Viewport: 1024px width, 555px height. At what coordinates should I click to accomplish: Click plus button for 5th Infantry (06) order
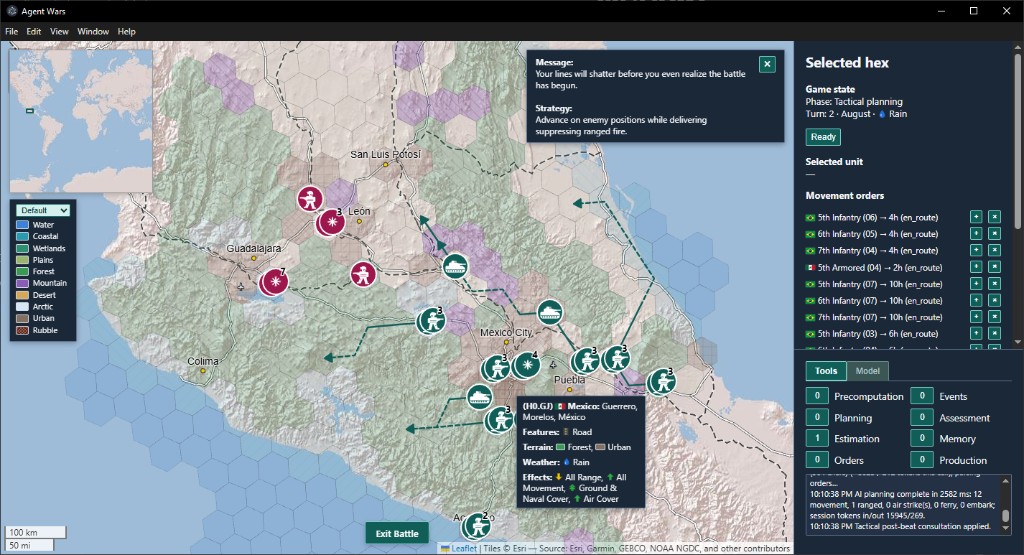(x=976, y=217)
